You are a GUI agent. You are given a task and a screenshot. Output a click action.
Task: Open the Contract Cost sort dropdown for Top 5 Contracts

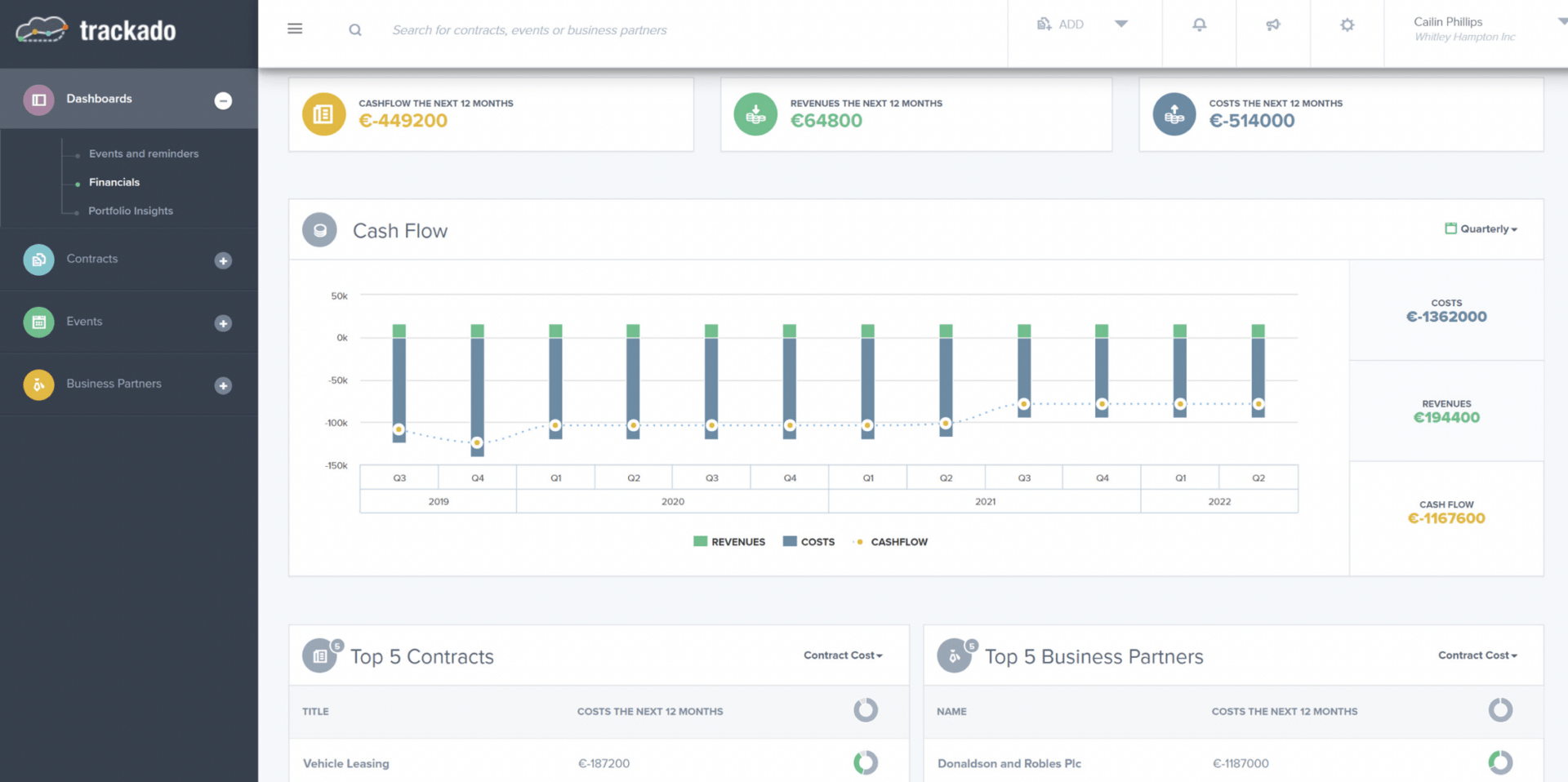click(x=842, y=655)
